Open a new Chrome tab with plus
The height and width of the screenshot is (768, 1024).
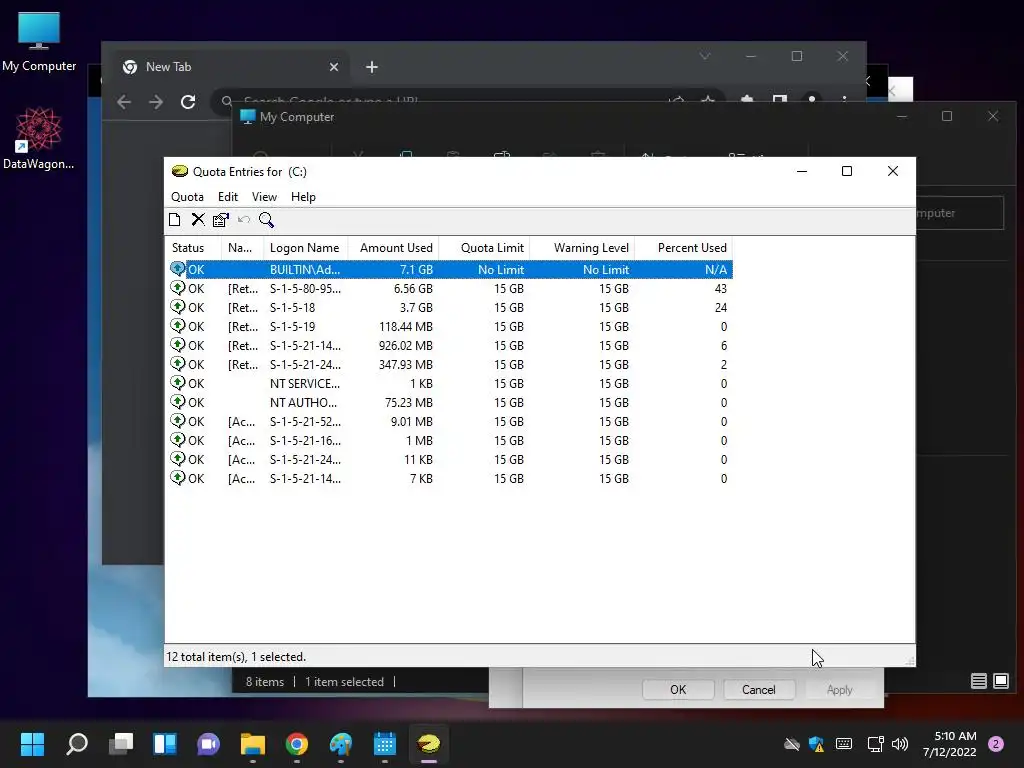click(x=372, y=67)
